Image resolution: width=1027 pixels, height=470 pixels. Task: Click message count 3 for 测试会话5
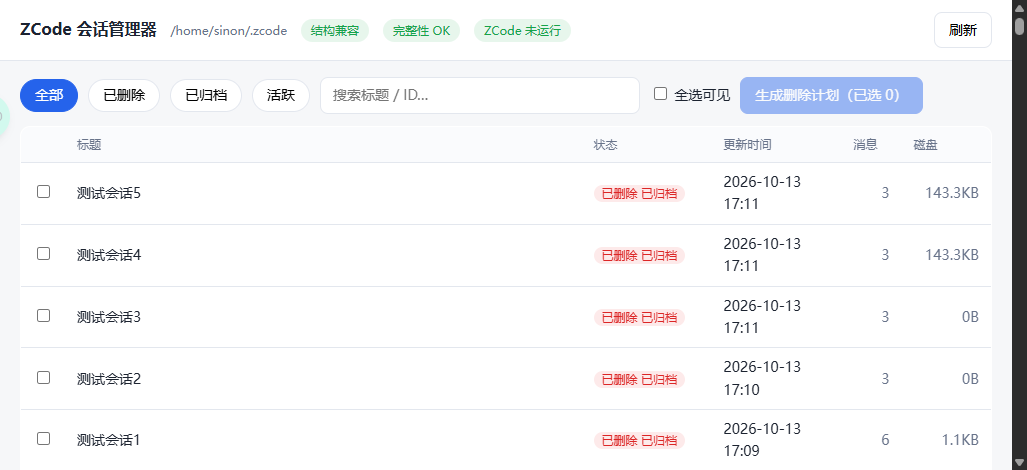coord(885,193)
